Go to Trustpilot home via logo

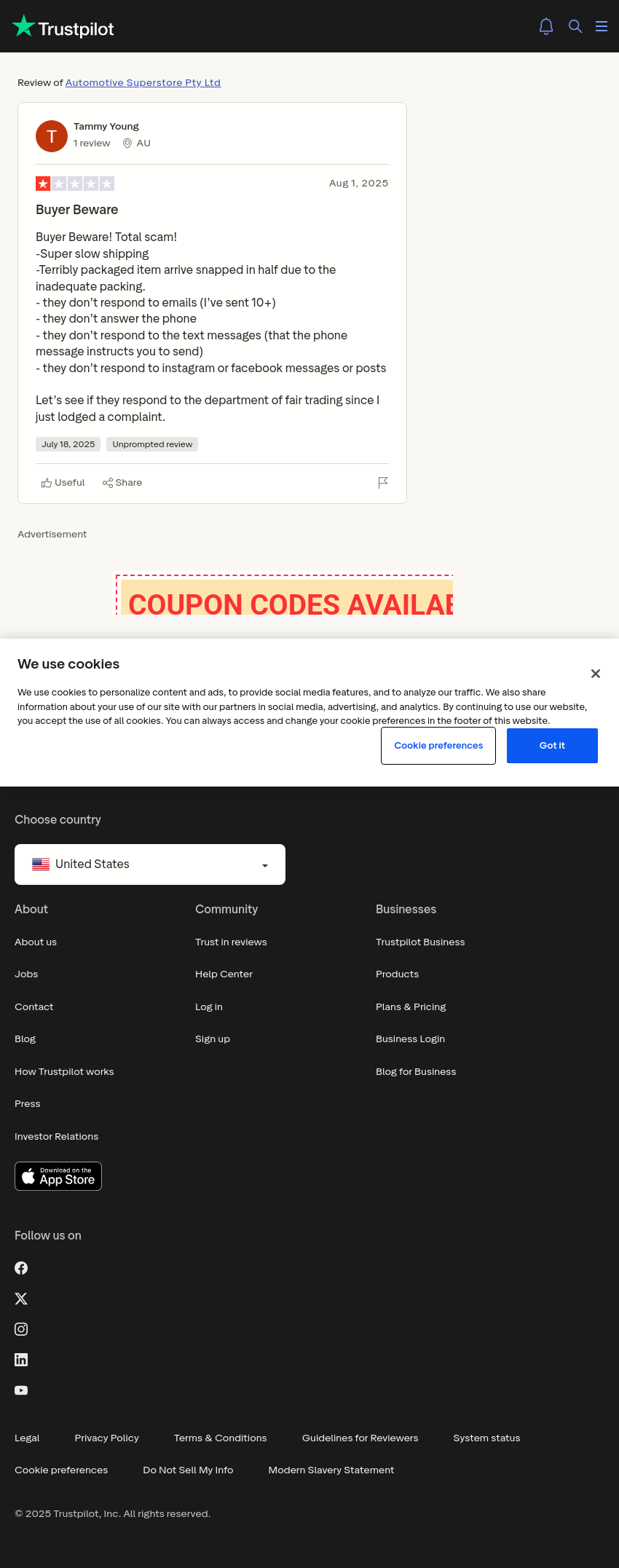click(63, 27)
